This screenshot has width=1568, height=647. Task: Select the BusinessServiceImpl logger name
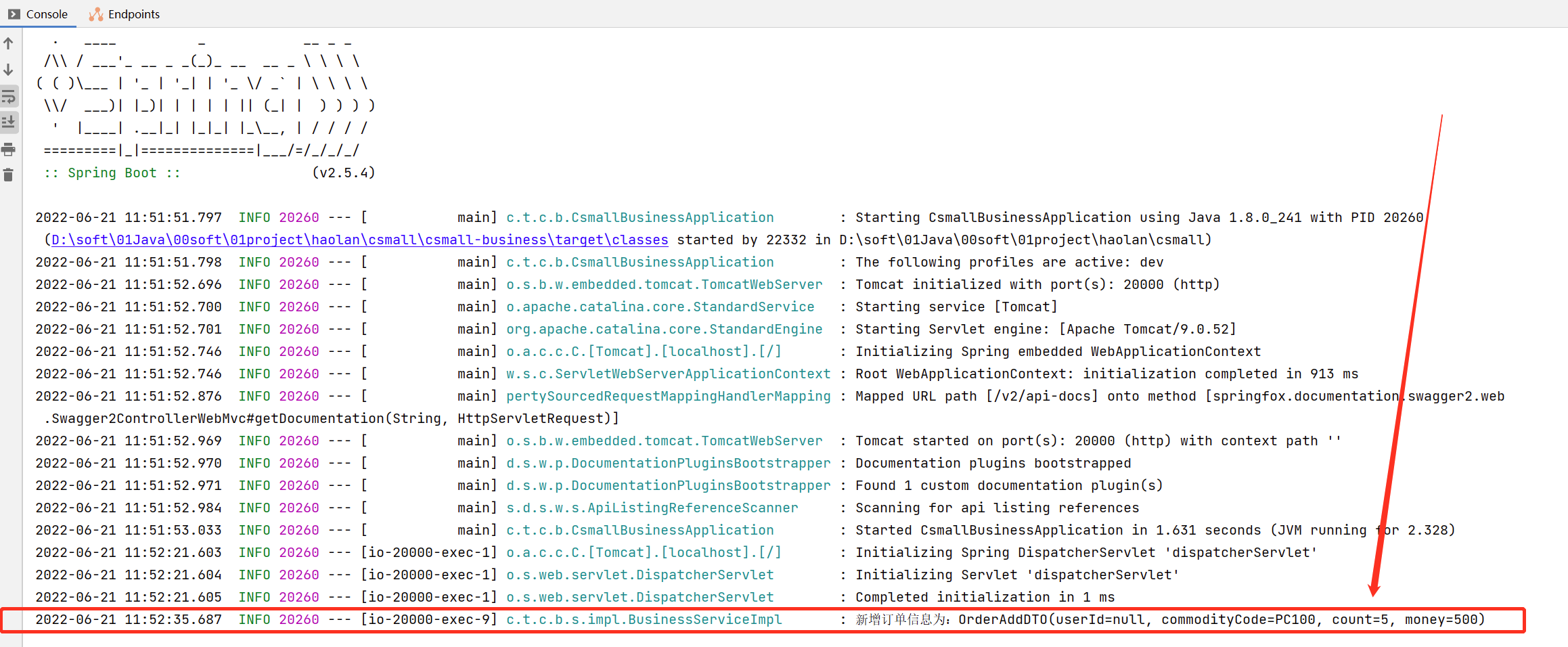(x=644, y=619)
